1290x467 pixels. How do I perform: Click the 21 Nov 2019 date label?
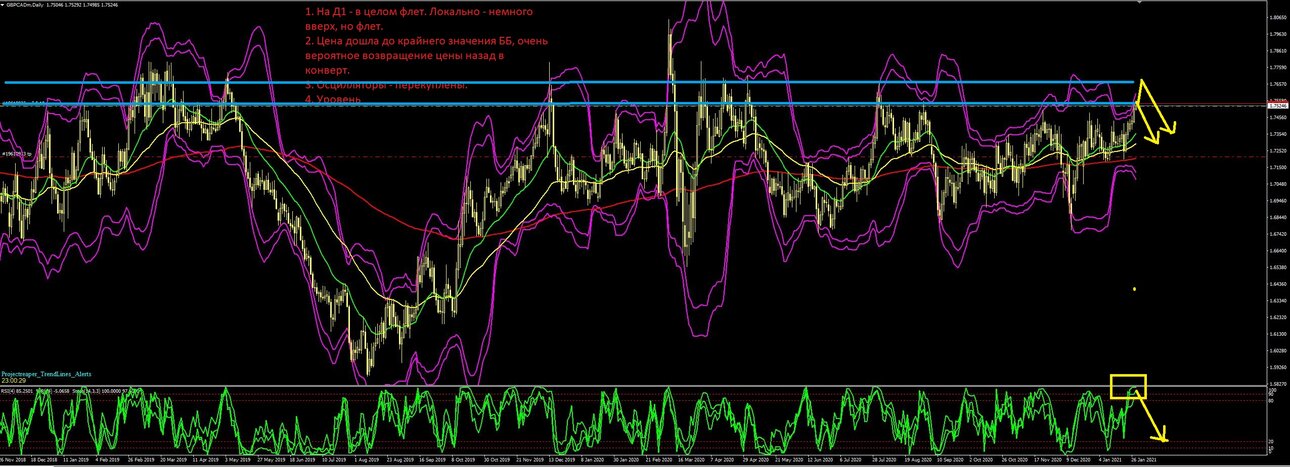coord(530,460)
